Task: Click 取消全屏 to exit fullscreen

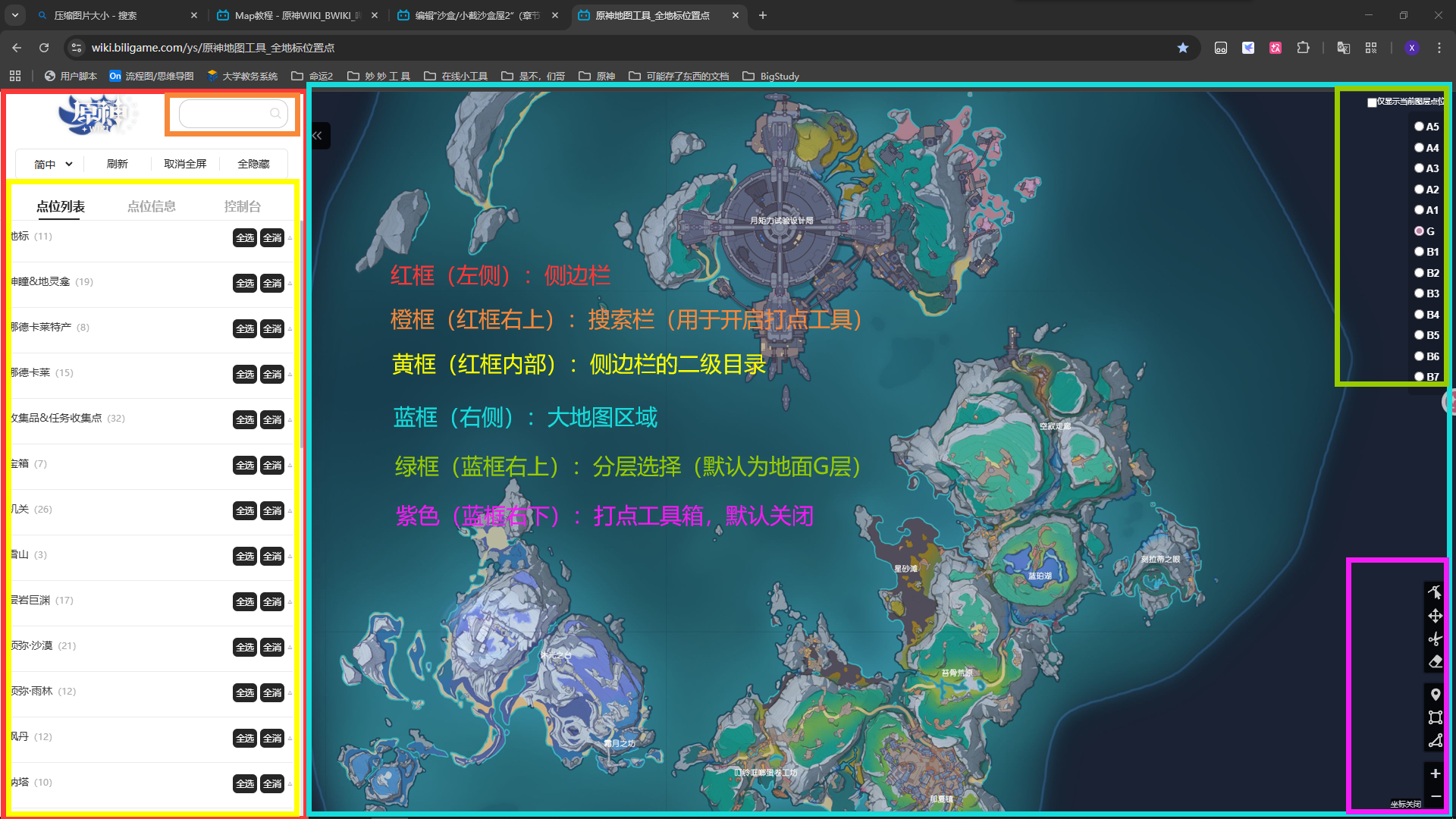Action: pyautogui.click(x=185, y=164)
